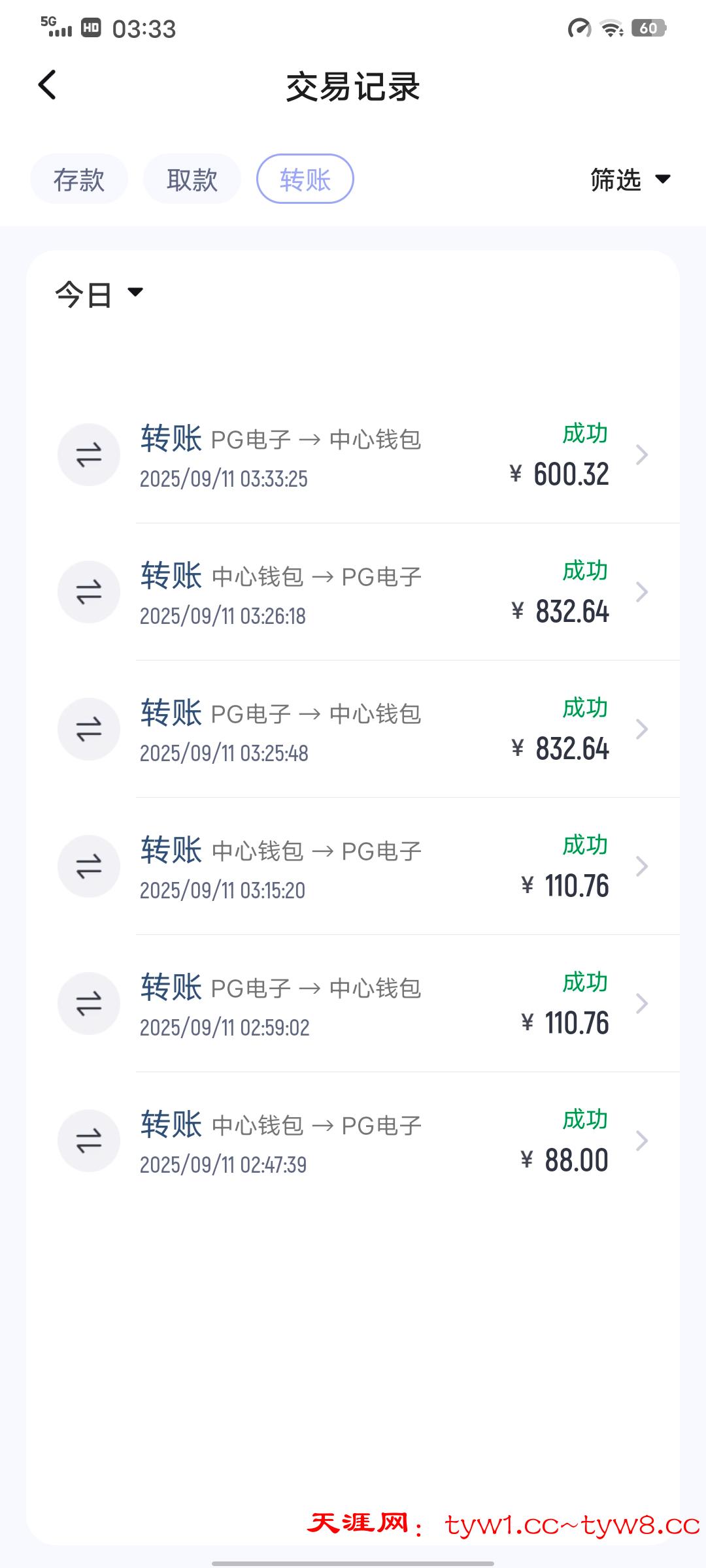Tap the battery indicator in status bar
This screenshot has width=706, height=1568.
(648, 29)
